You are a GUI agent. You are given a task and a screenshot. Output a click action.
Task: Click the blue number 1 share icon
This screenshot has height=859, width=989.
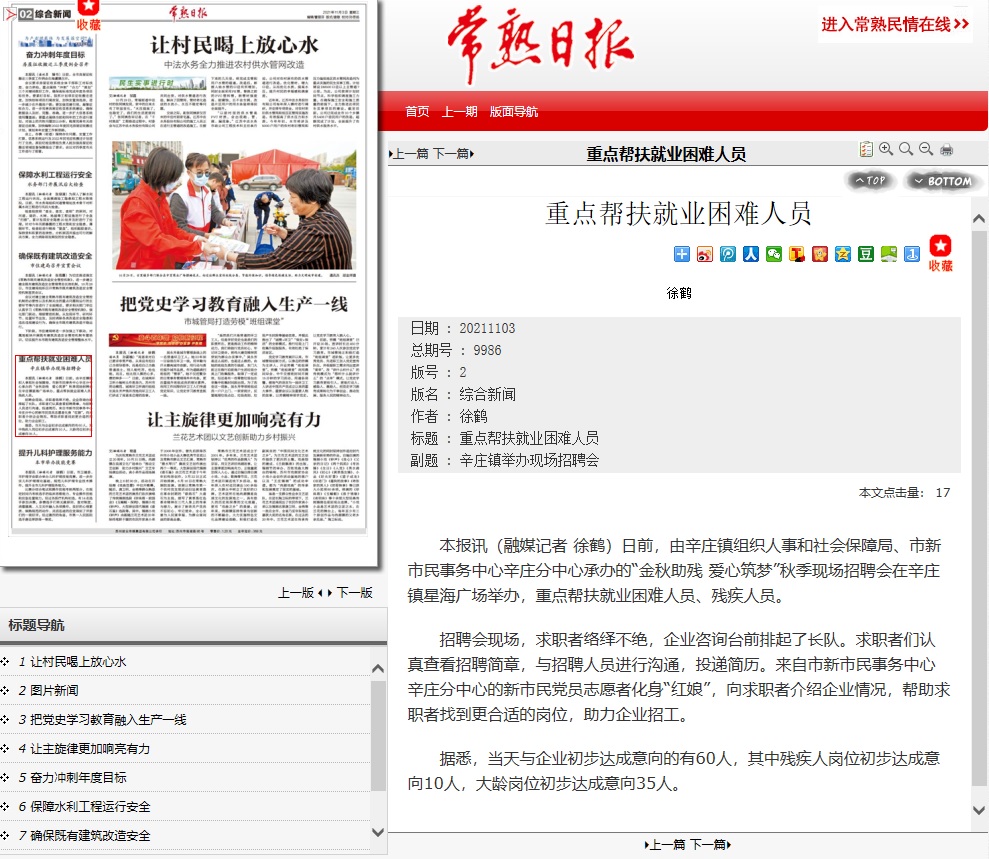coord(912,254)
